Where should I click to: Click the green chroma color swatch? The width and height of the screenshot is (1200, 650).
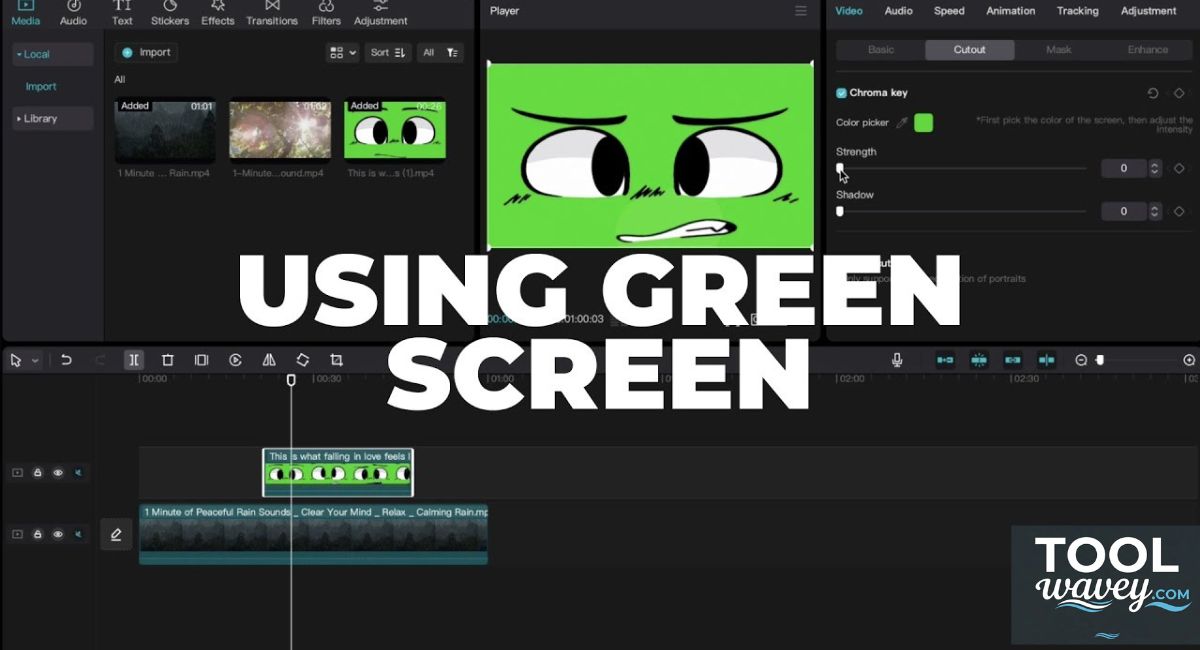pyautogui.click(x=923, y=123)
